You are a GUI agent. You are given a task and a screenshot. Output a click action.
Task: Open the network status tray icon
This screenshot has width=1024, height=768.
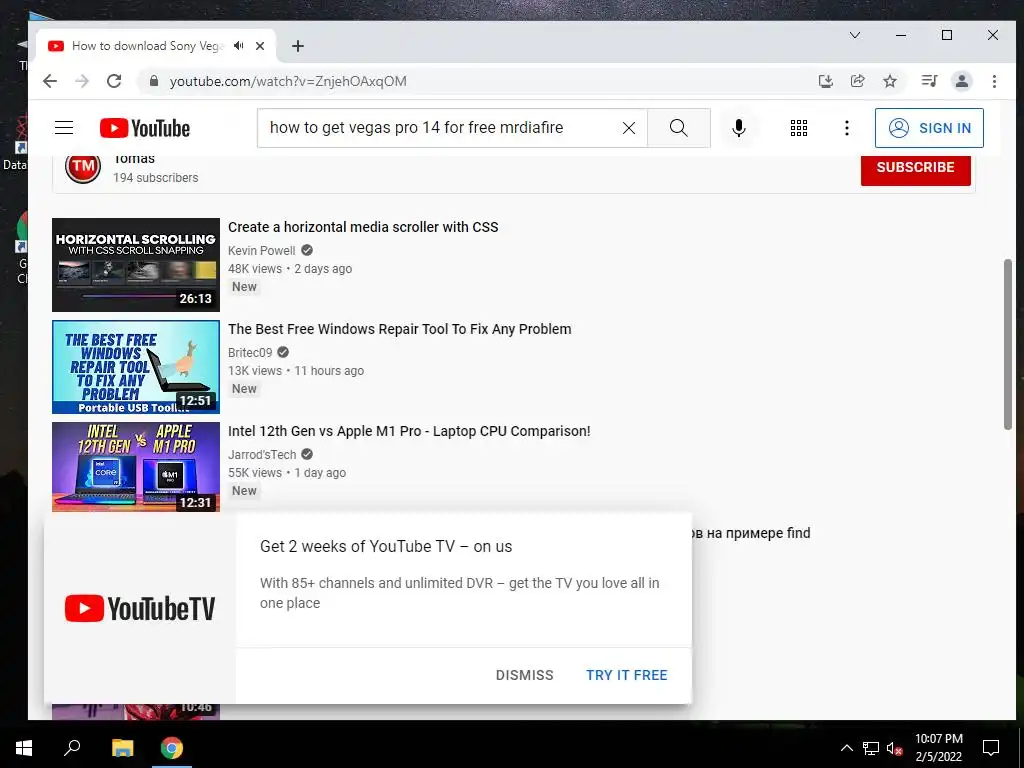click(x=871, y=748)
